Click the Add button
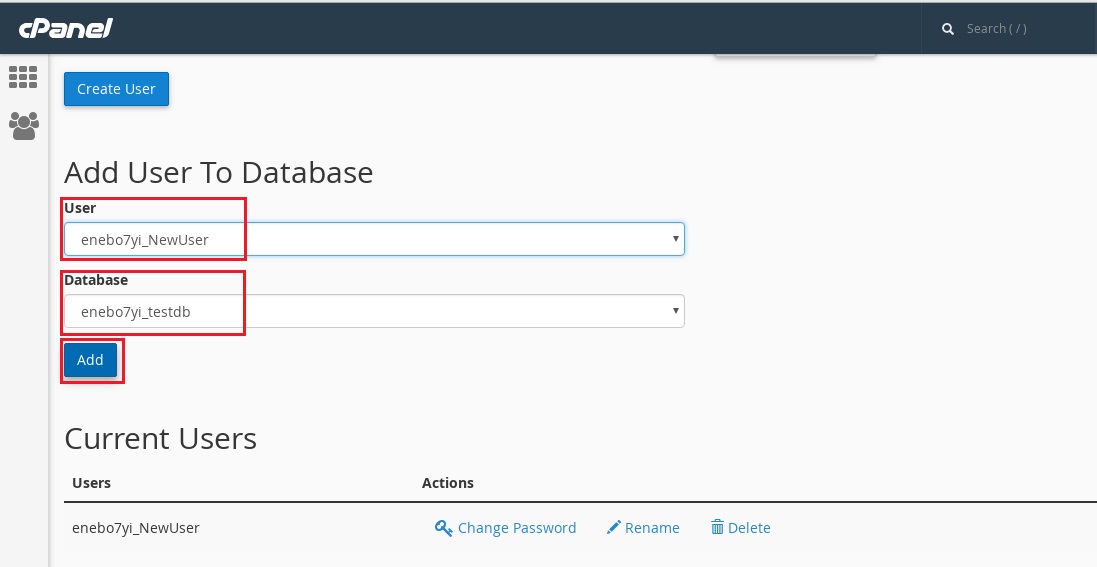Image resolution: width=1097 pixels, height=567 pixels. [x=90, y=360]
